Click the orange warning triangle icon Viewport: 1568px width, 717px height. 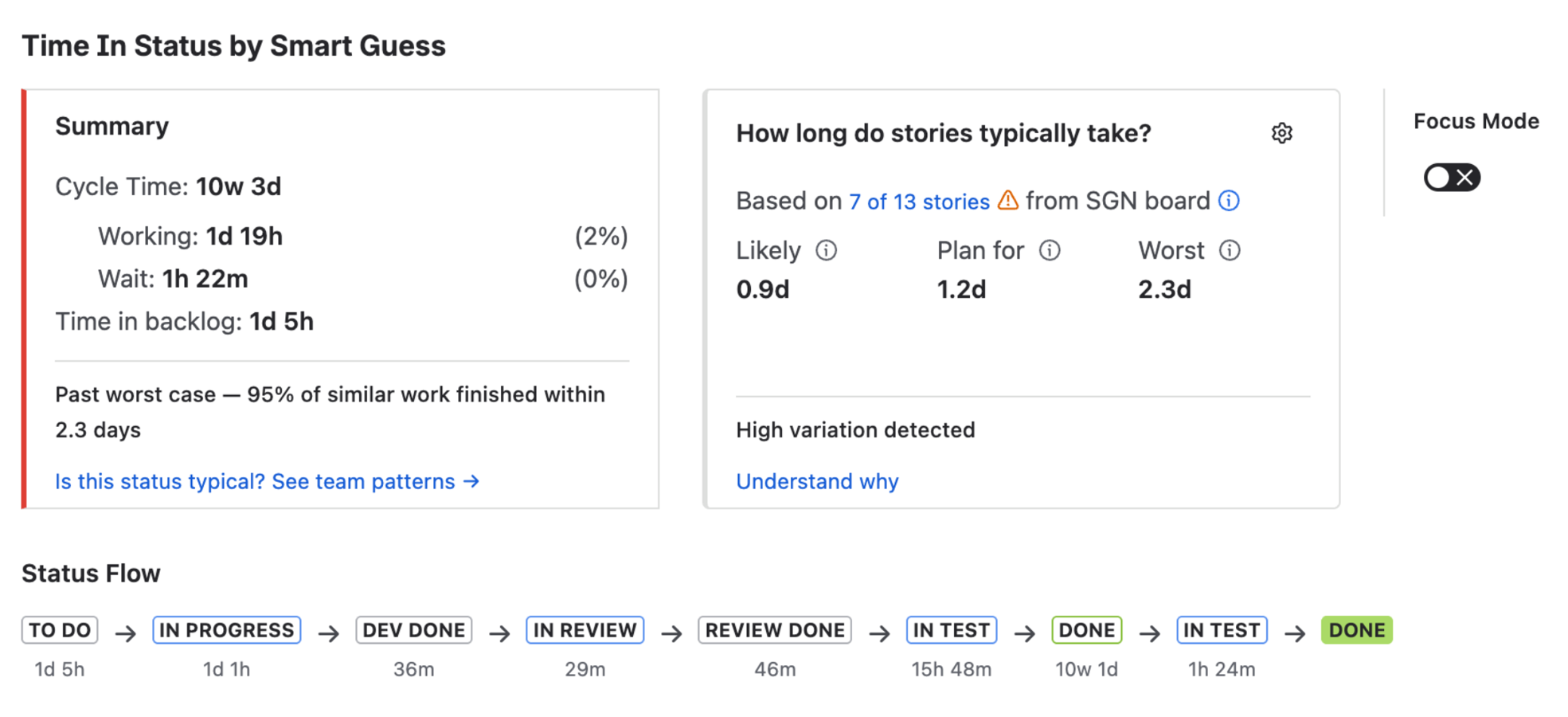click(x=1008, y=200)
